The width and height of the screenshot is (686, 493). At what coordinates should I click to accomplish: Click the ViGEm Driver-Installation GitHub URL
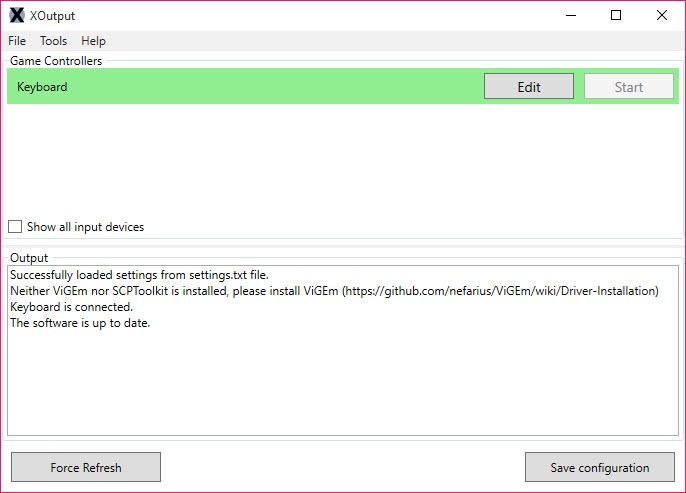[502, 291]
